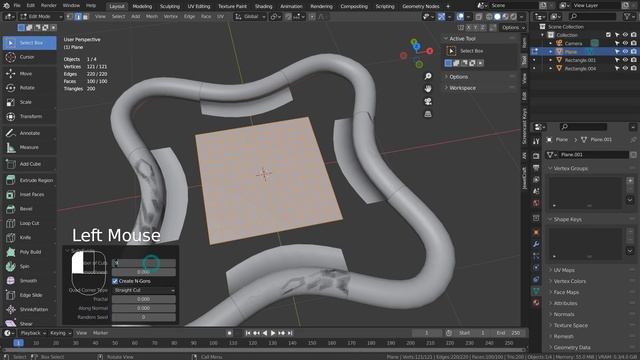The width and height of the screenshot is (640, 360).
Task: Toggle Collection exclude checkbox in outliner
Action: (608, 35)
